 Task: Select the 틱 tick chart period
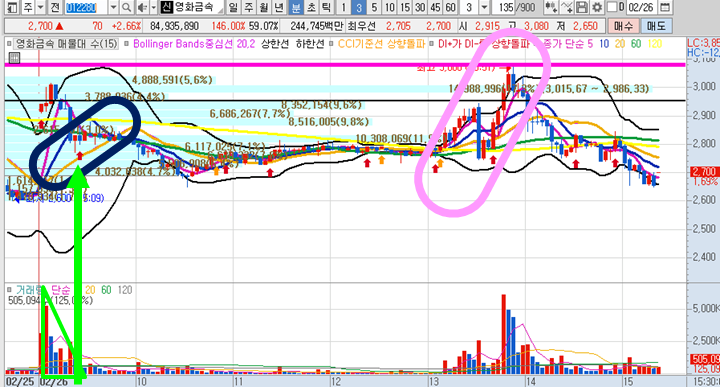(x=326, y=7)
